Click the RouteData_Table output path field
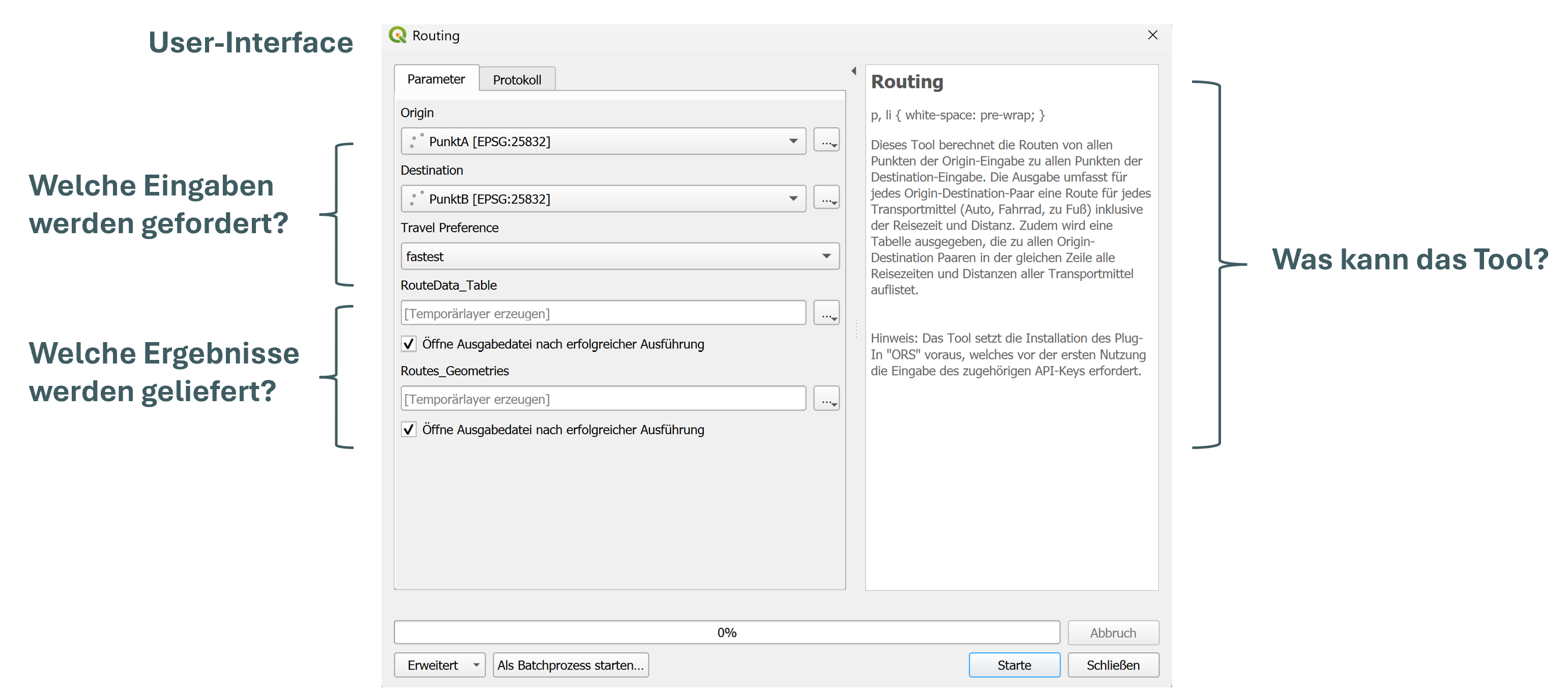The height and width of the screenshot is (700, 1568). (602, 314)
